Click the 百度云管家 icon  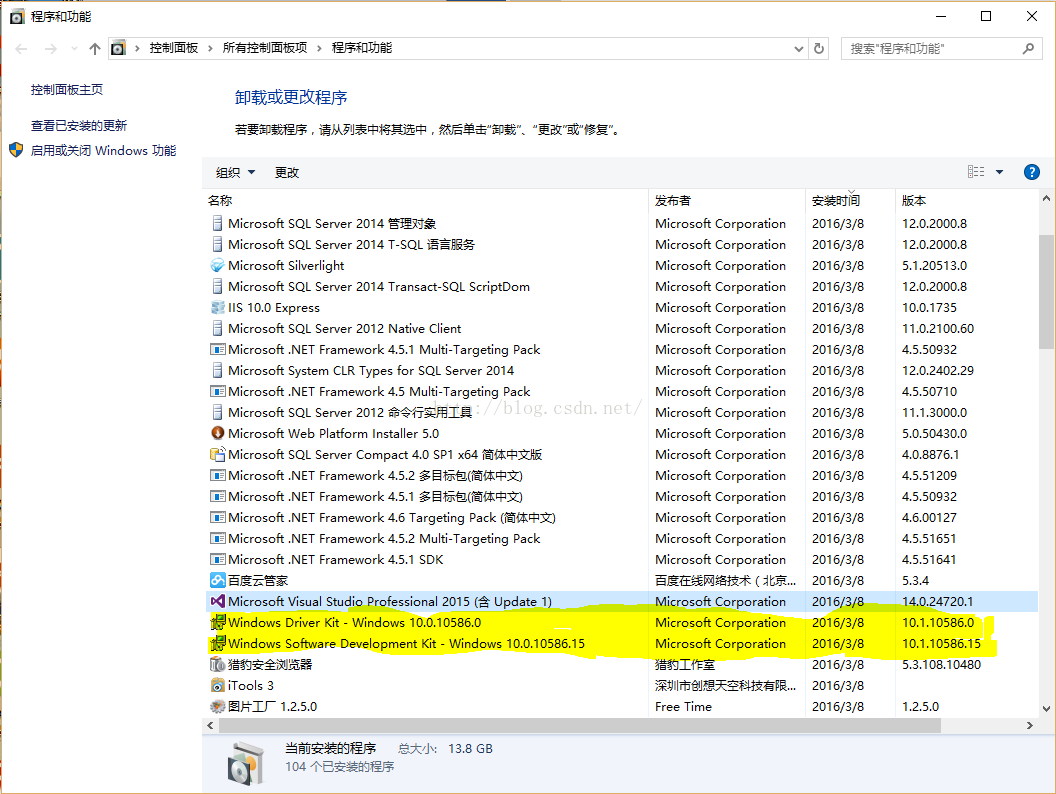218,581
